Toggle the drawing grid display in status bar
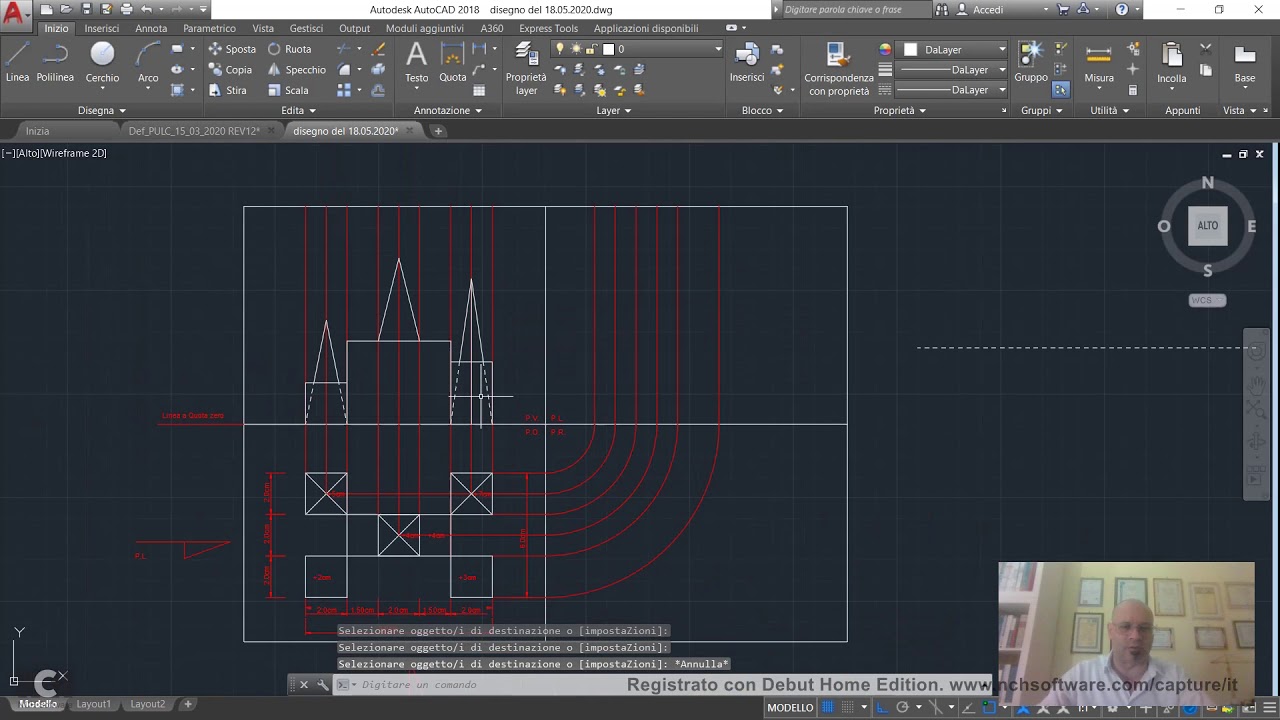 828,707
